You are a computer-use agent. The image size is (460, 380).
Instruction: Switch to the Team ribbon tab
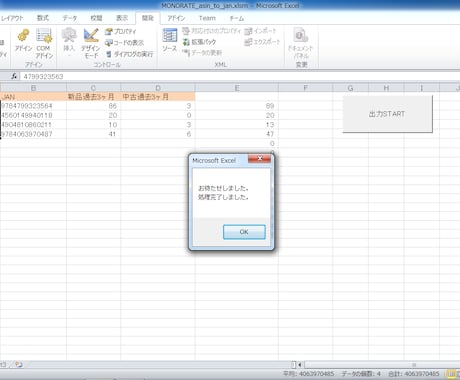(x=207, y=18)
